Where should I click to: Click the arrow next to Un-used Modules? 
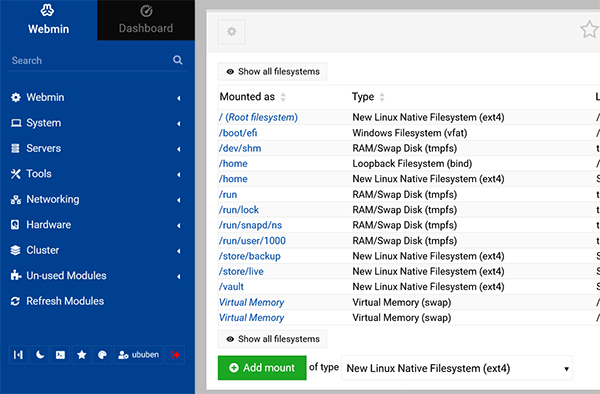(x=179, y=277)
